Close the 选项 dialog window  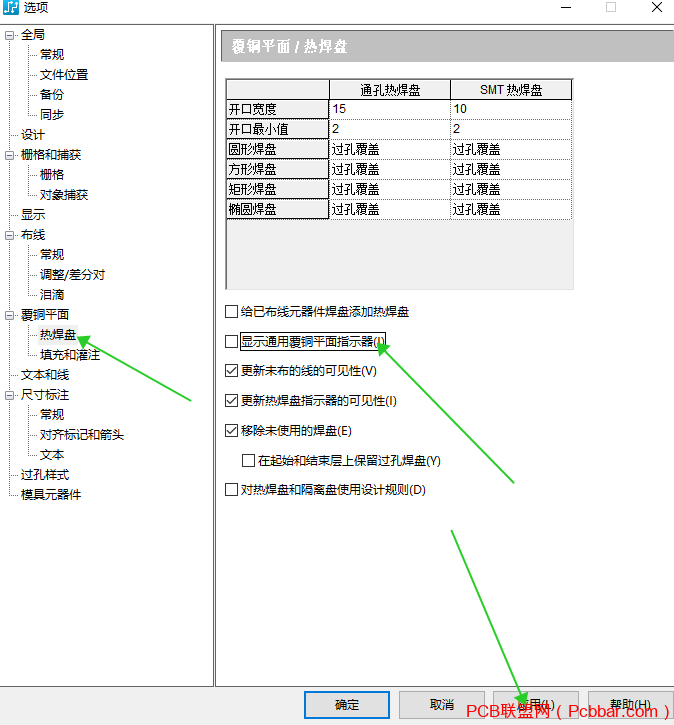click(656, 7)
